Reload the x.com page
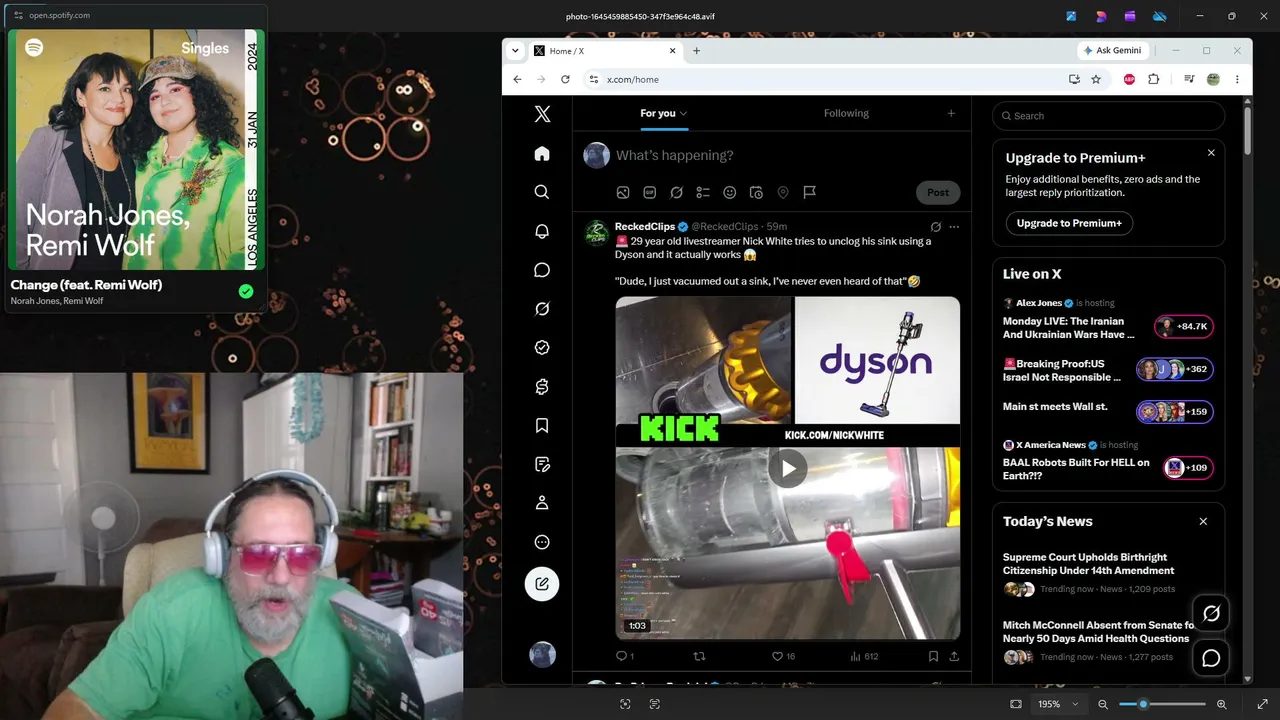Screen dimensions: 1280x720 coord(565,79)
